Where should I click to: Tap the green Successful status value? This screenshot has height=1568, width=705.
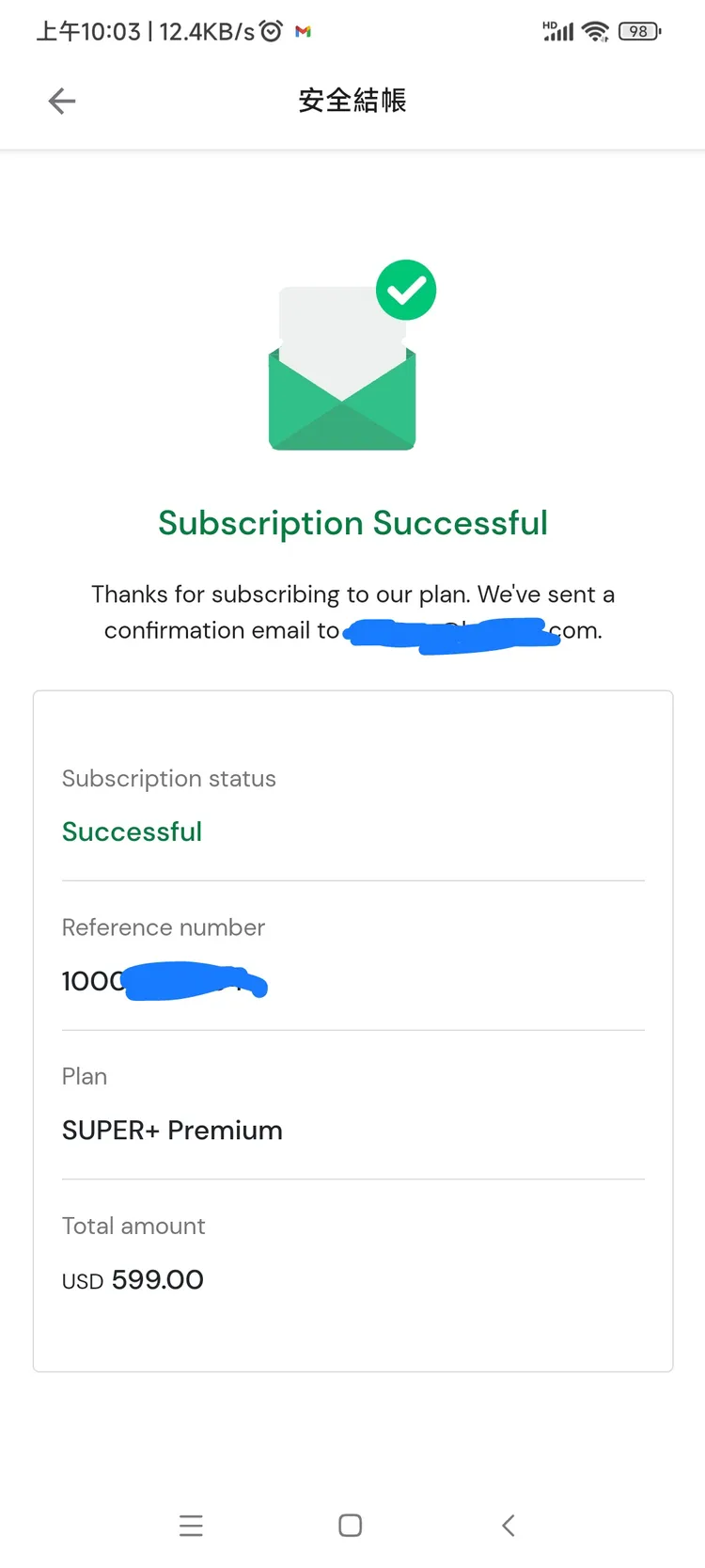[x=133, y=832]
